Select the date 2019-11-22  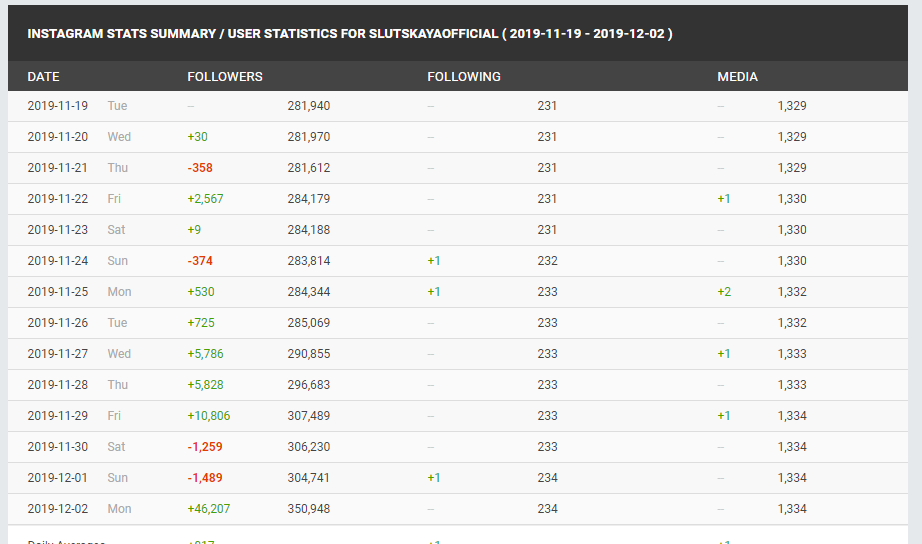pyautogui.click(x=58, y=199)
